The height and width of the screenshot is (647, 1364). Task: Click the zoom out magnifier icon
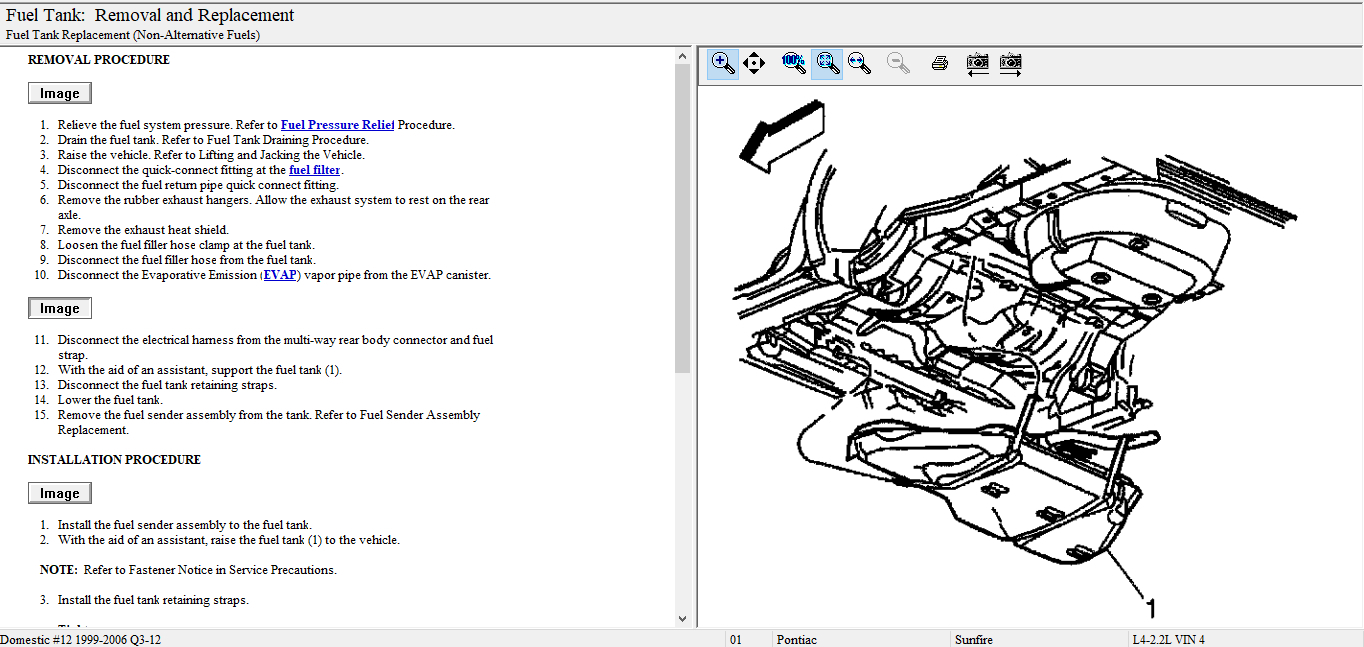point(899,63)
